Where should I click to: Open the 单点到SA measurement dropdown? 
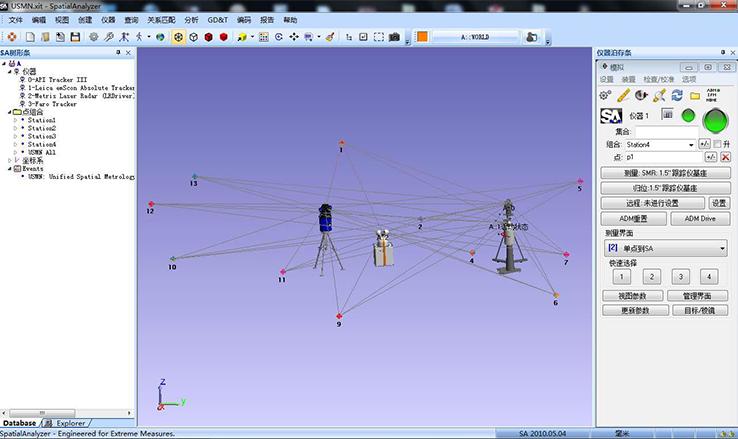[x=722, y=248]
